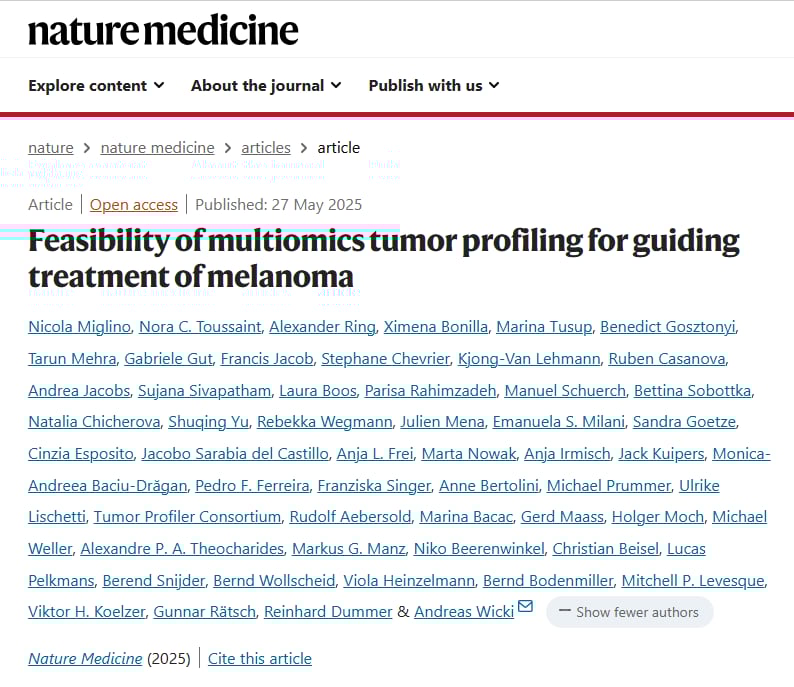Screen dimensions: 794x687
Task: Expand the Explore content menu
Action: tap(96, 85)
